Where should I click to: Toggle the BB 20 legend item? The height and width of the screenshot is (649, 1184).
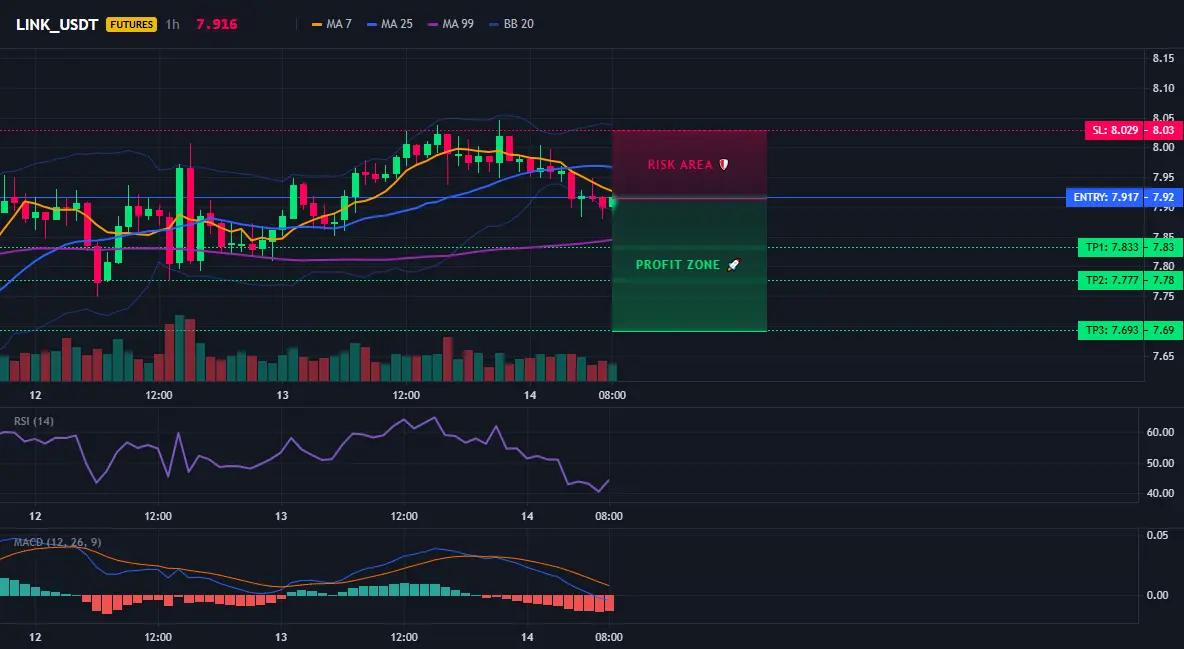(512, 24)
